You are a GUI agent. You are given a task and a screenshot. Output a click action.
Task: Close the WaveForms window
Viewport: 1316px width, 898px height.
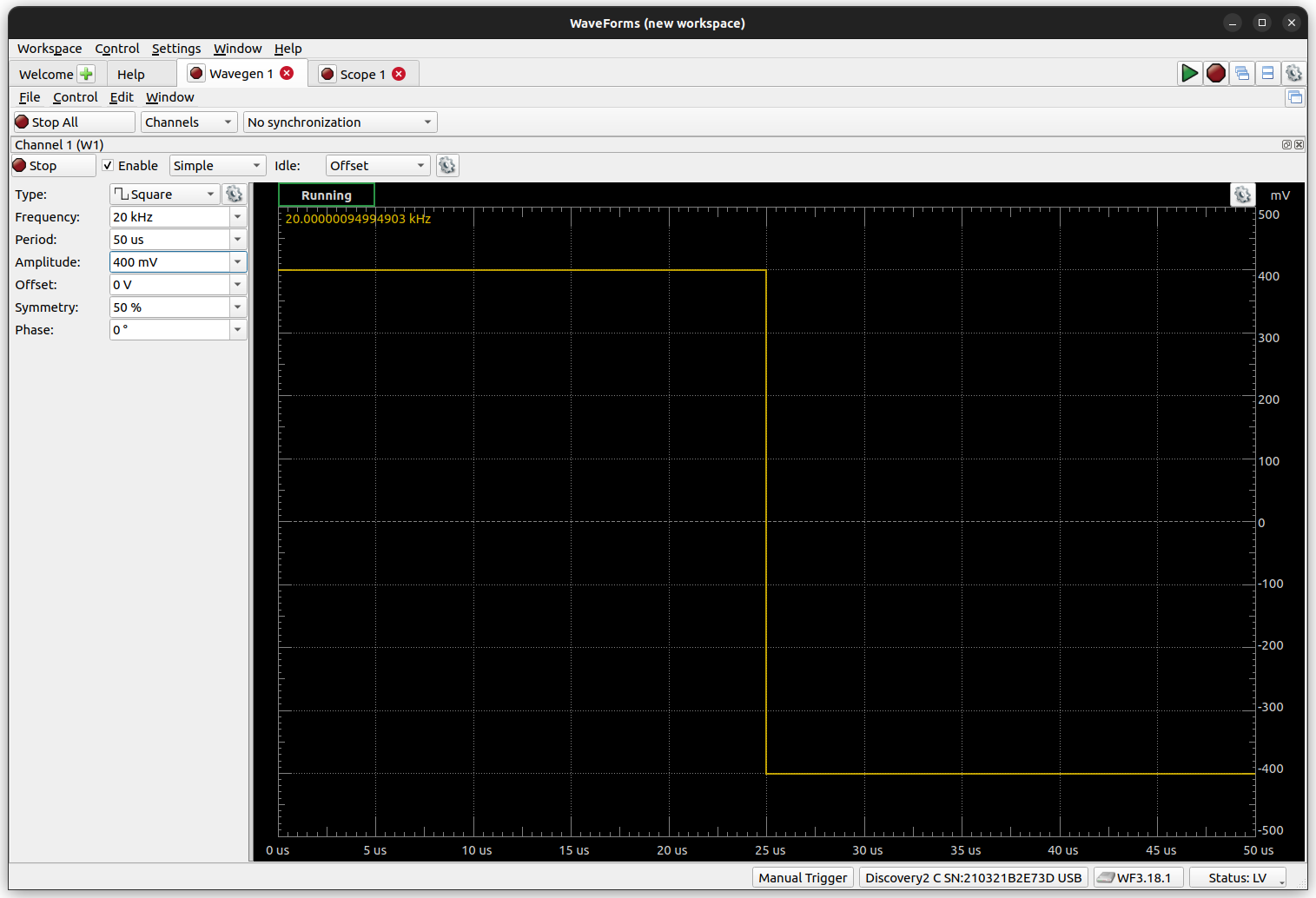(x=1292, y=23)
